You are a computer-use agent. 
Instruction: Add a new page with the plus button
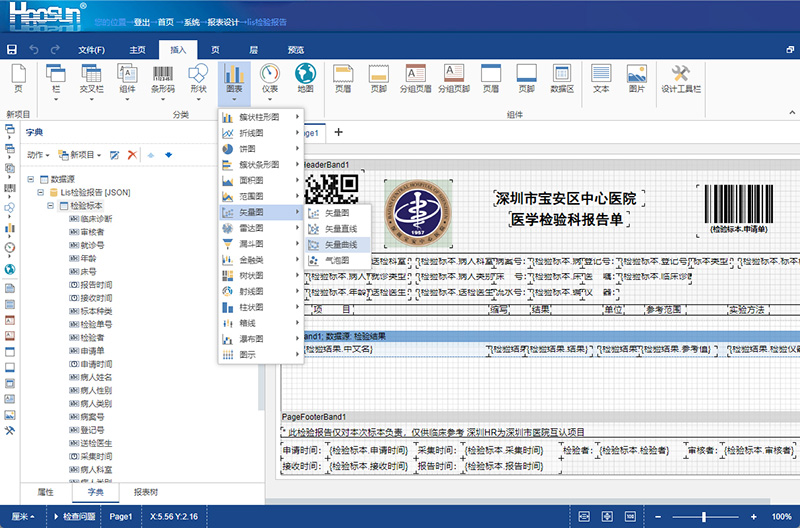[338, 132]
